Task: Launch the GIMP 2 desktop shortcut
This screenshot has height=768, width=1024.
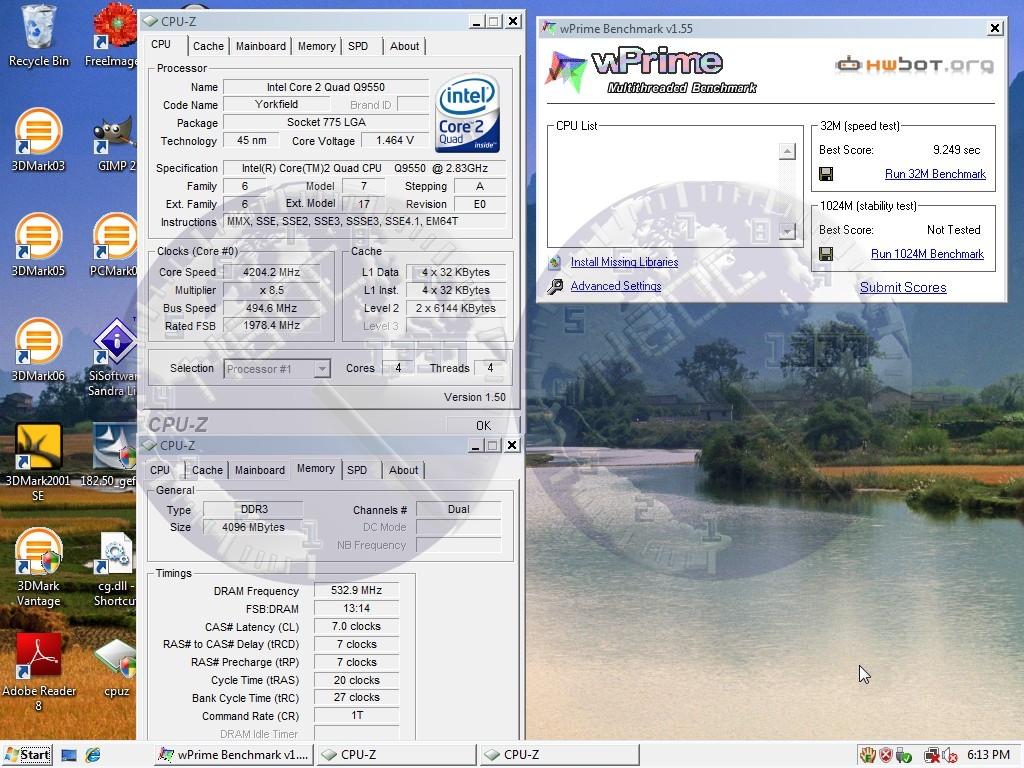Action: [115, 140]
